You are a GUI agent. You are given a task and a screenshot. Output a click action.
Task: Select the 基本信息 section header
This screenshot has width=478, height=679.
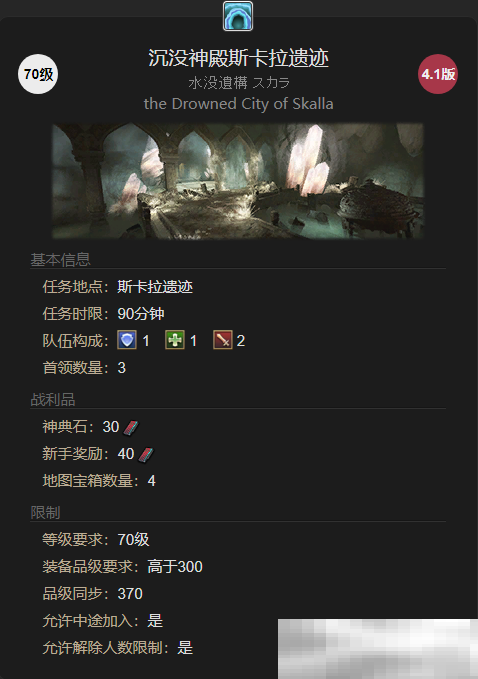coord(60,260)
